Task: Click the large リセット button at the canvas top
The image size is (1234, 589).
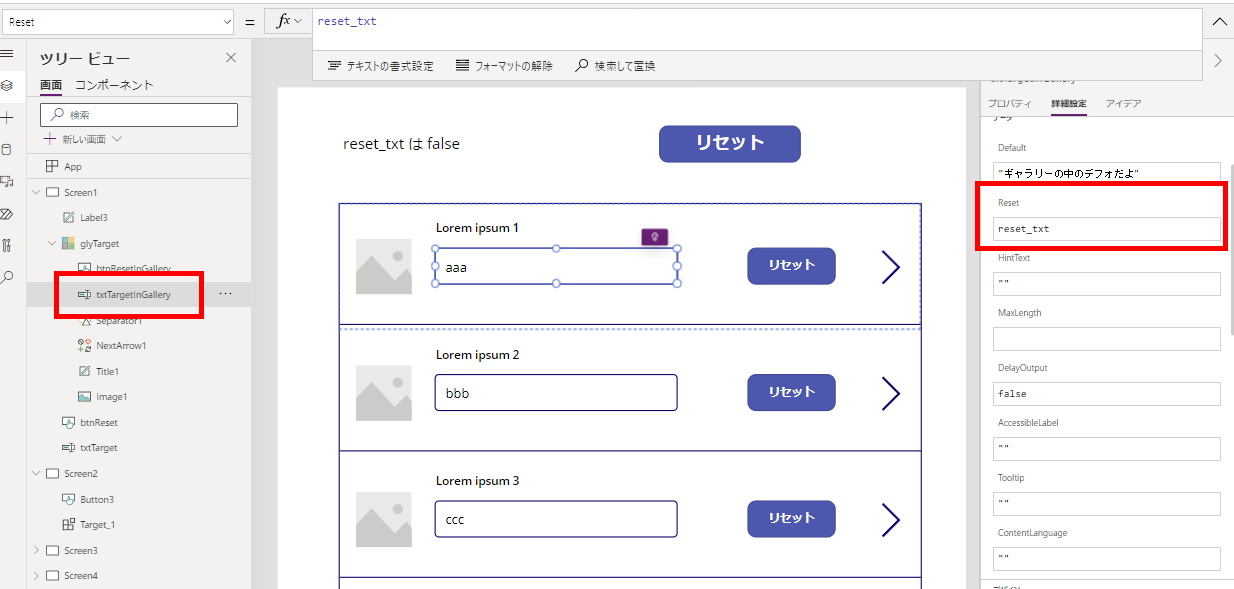Action: coord(729,143)
